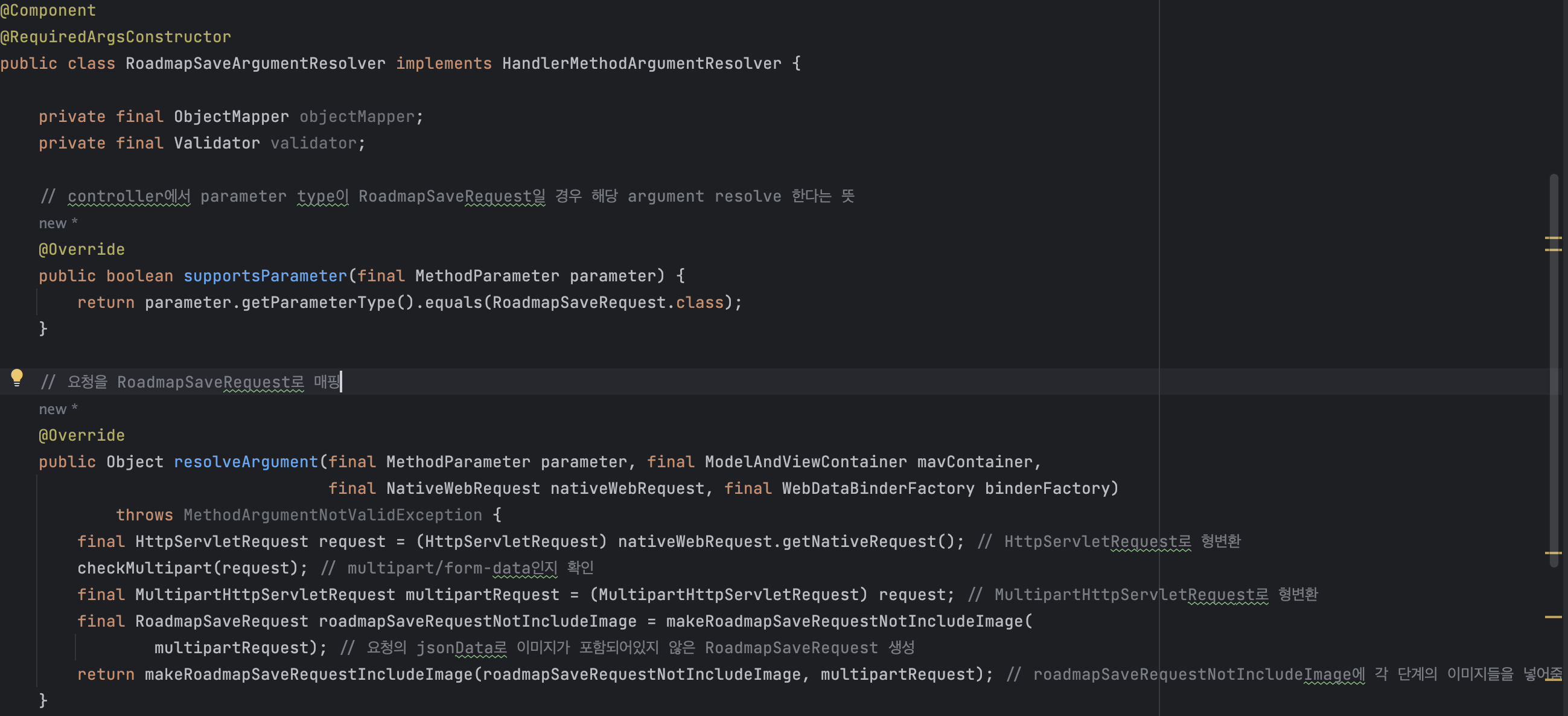Click the objectMapper field name
The width and height of the screenshot is (1568, 716).
[357, 117]
